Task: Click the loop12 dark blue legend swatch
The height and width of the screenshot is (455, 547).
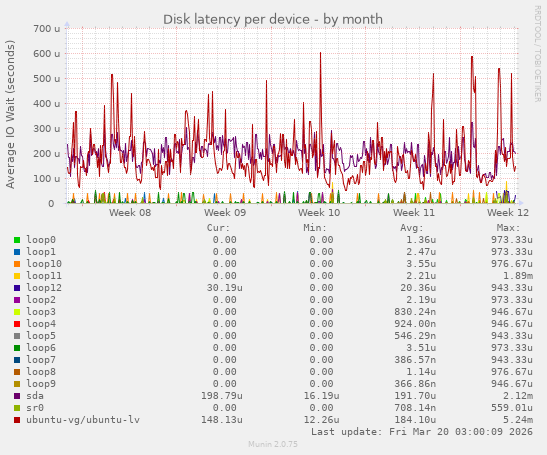Action: point(17,288)
